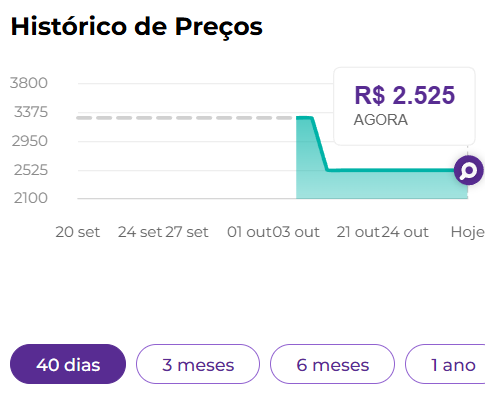Click the dashed gray reference line
Viewport: 490px width, 394px height.
[186, 118]
